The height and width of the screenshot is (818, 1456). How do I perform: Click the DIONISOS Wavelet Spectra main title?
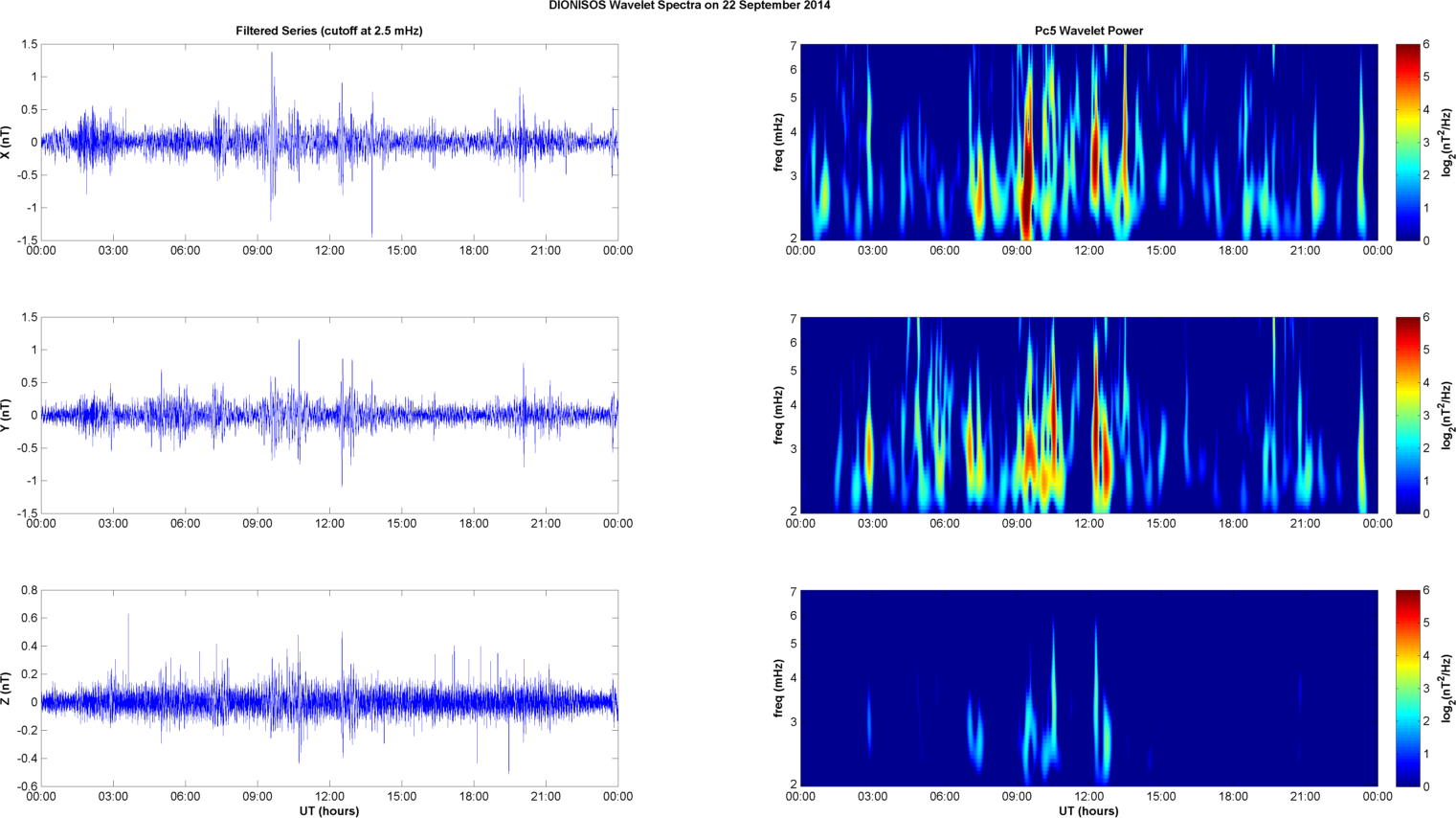tap(689, 6)
